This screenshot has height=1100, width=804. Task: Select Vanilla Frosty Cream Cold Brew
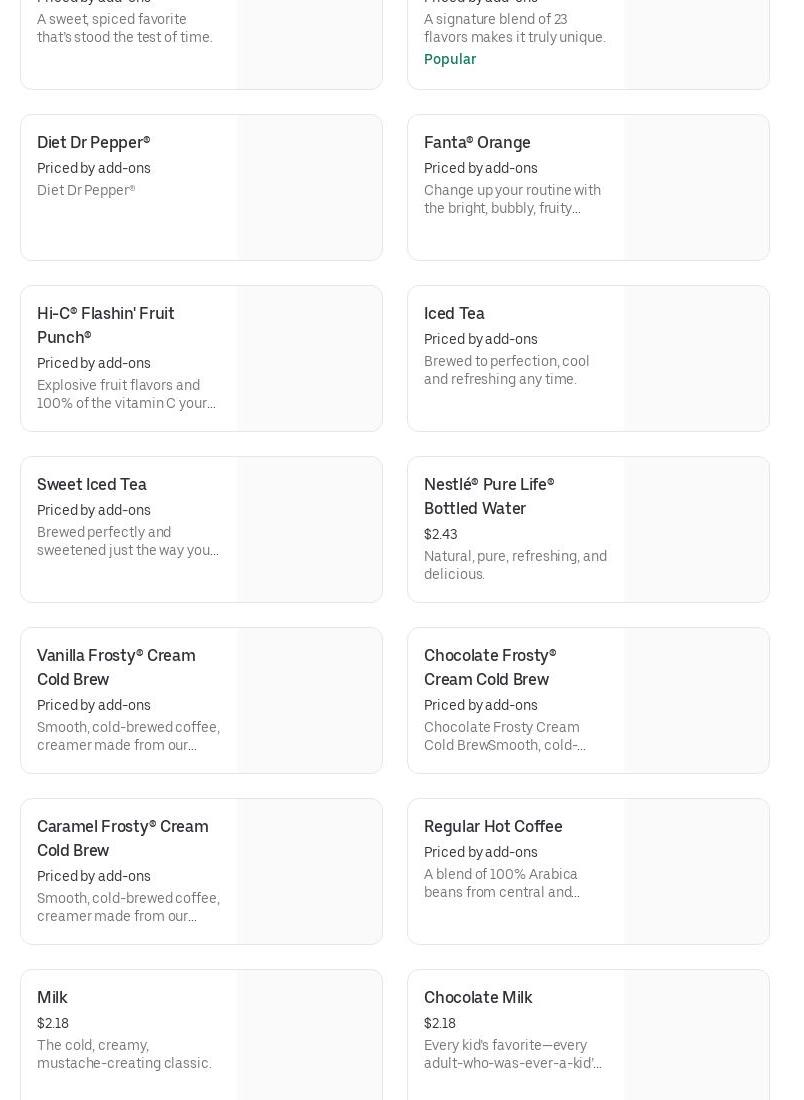click(x=116, y=667)
